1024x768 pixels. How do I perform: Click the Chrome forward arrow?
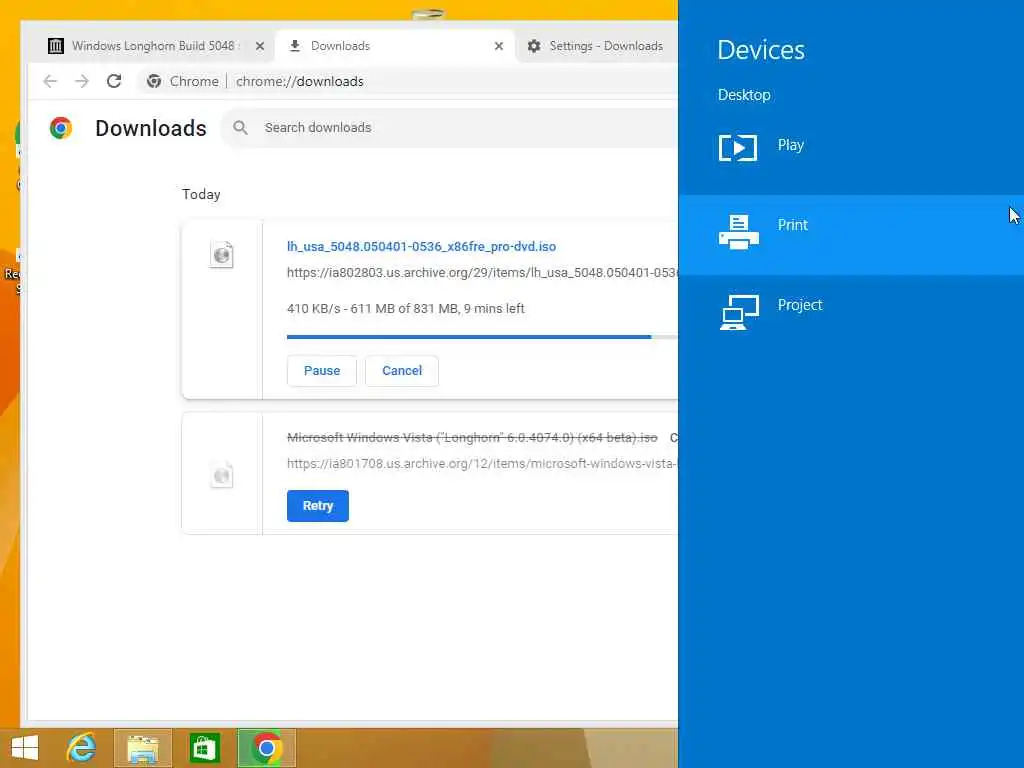[x=82, y=81]
